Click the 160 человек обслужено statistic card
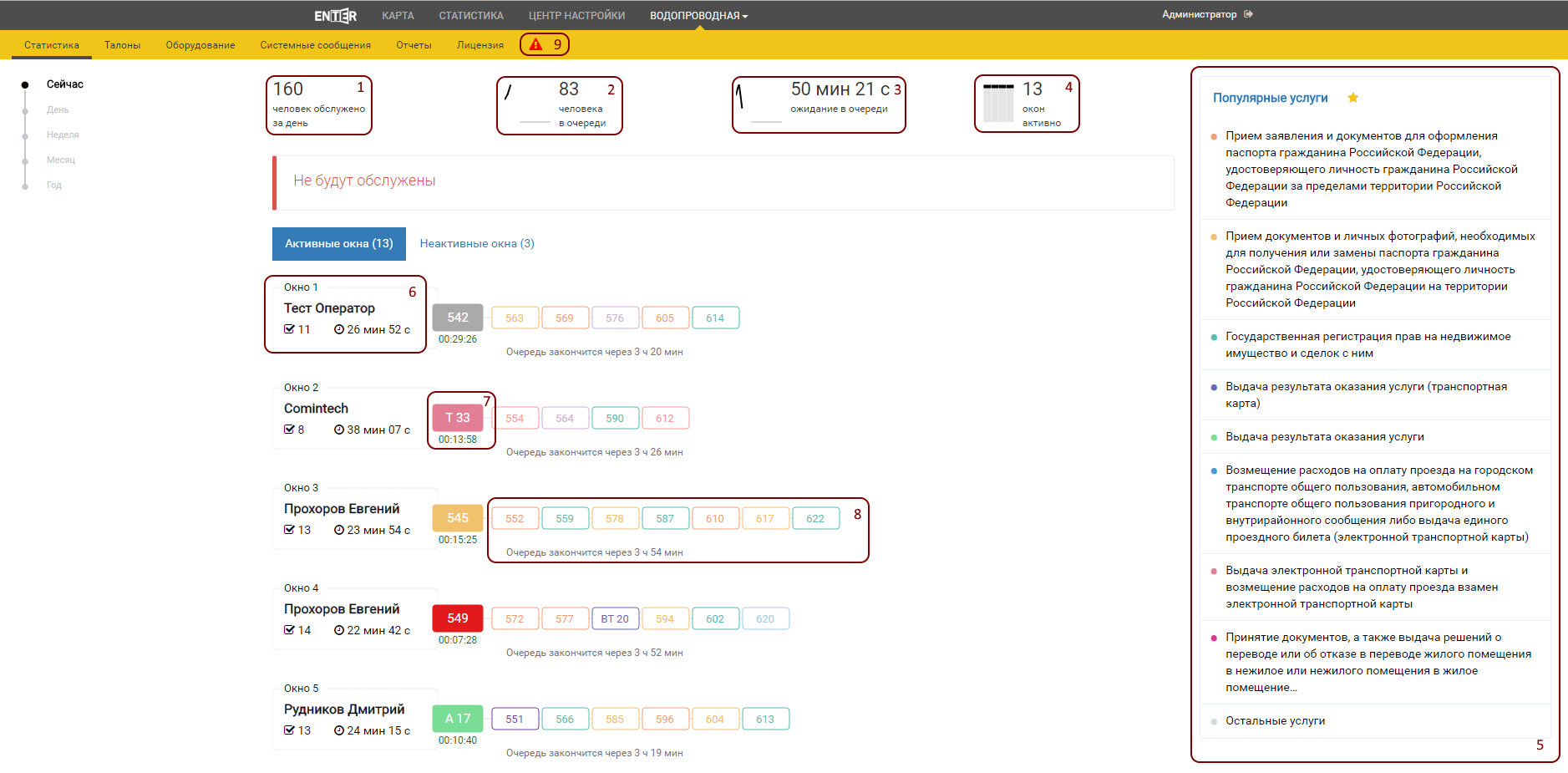The width and height of the screenshot is (1568, 773). tap(318, 104)
